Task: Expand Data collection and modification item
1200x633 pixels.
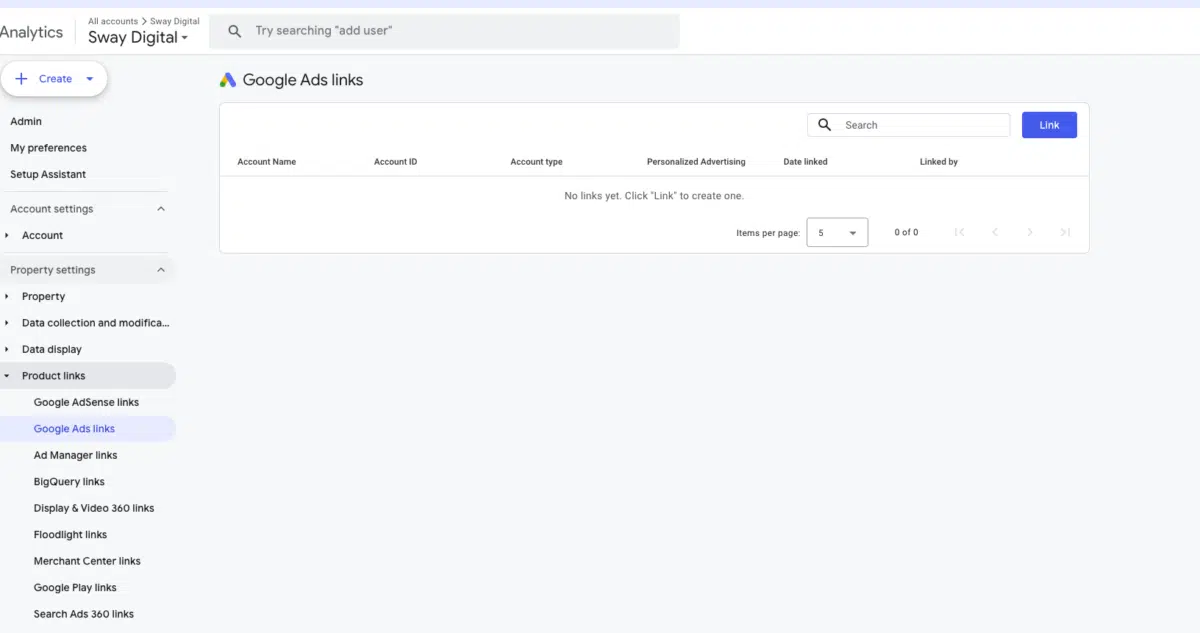Action: coord(8,323)
